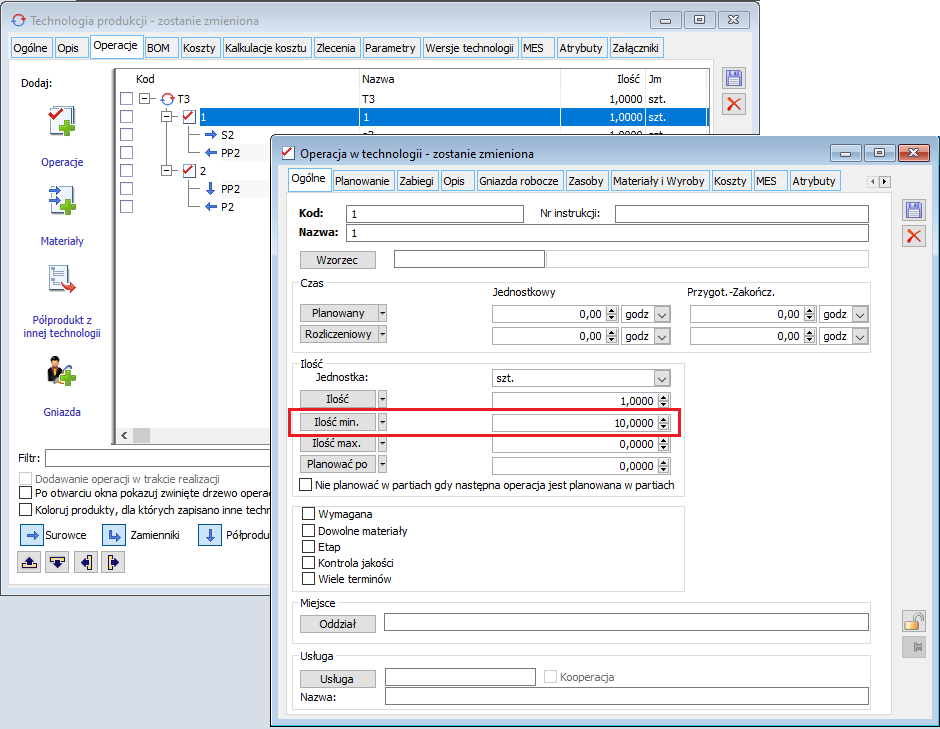
Task: Open the Materiały i Wyroby tab
Action: tap(658, 181)
